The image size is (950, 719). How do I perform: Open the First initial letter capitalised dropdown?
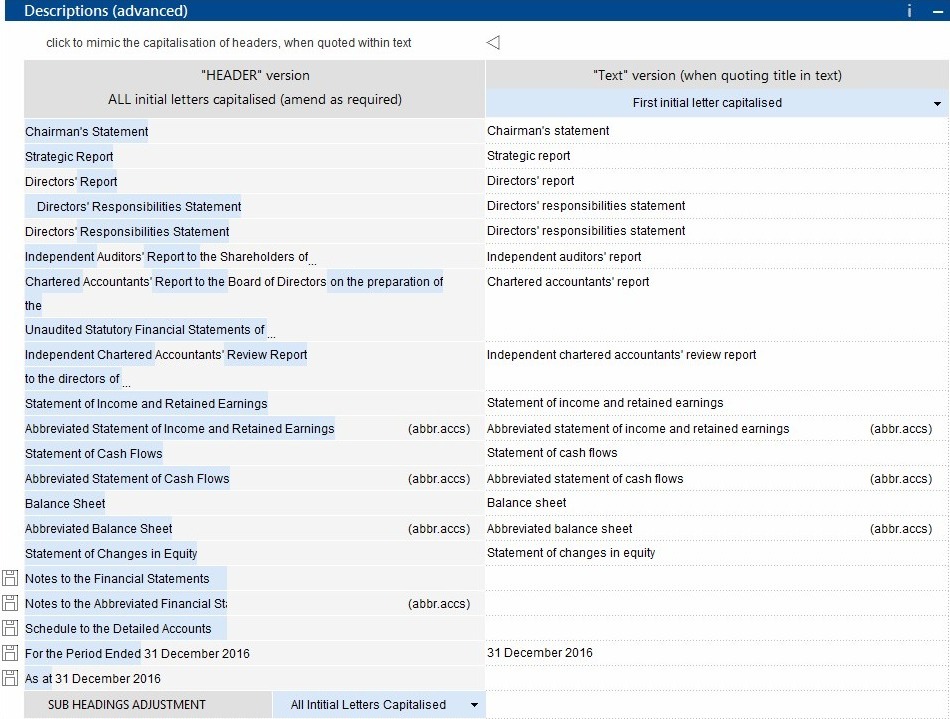[x=717, y=103]
